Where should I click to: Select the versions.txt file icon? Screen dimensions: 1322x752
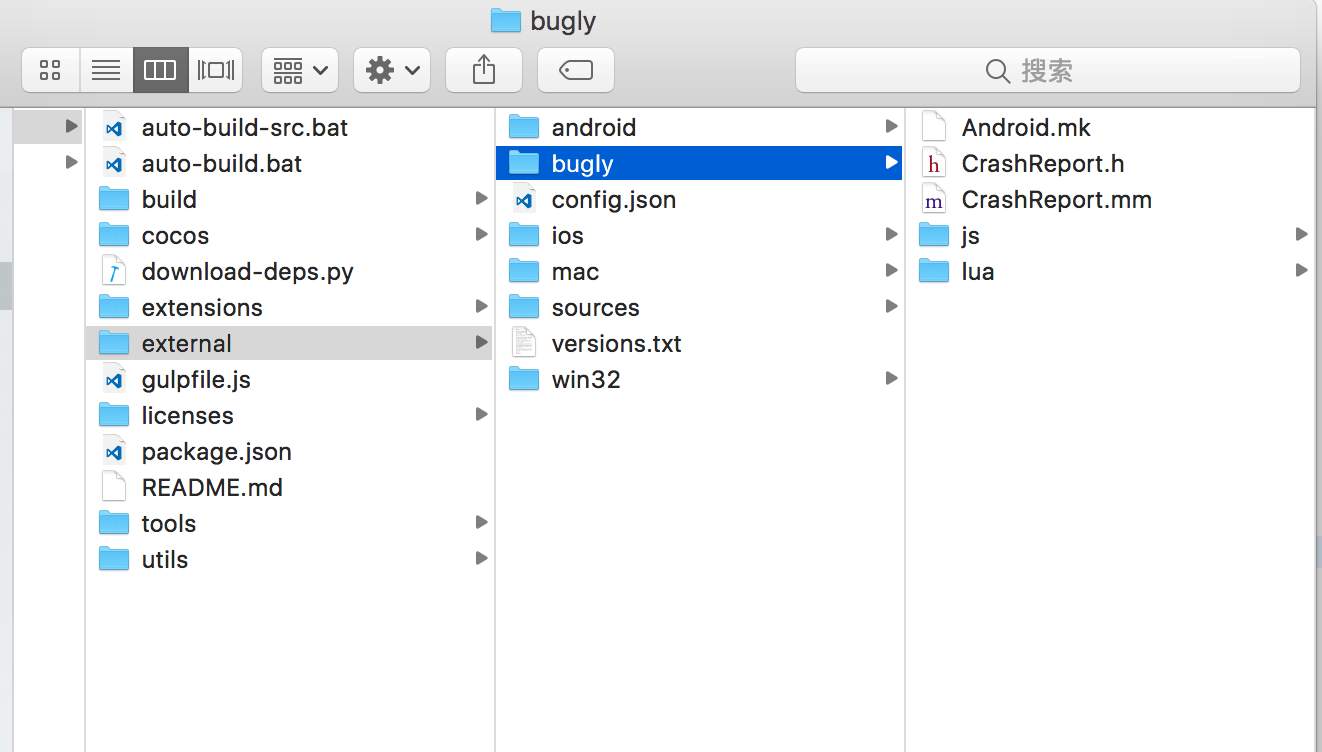point(524,344)
